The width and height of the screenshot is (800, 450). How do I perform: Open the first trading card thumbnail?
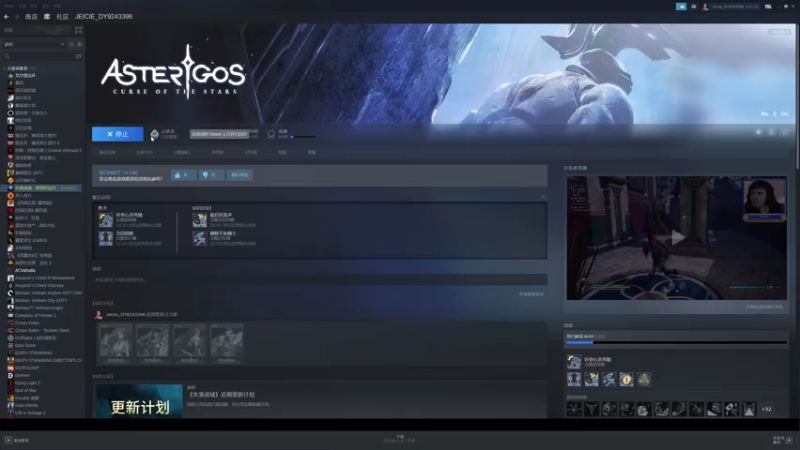pos(115,343)
